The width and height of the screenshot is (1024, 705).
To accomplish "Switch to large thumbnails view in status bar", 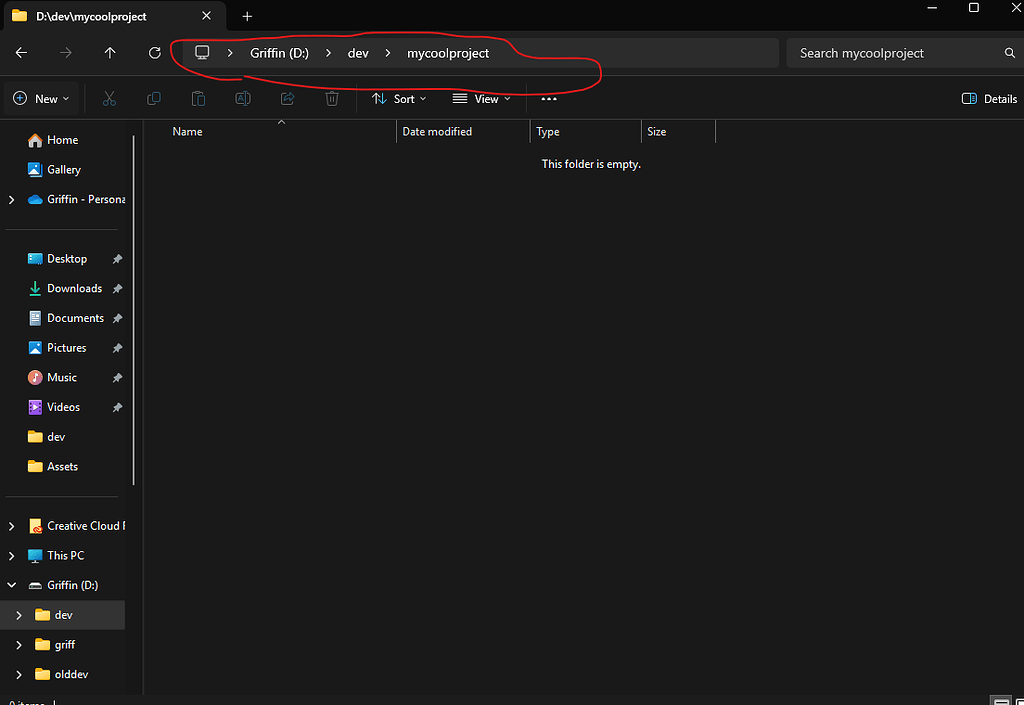I will pyautogui.click(x=1018, y=700).
